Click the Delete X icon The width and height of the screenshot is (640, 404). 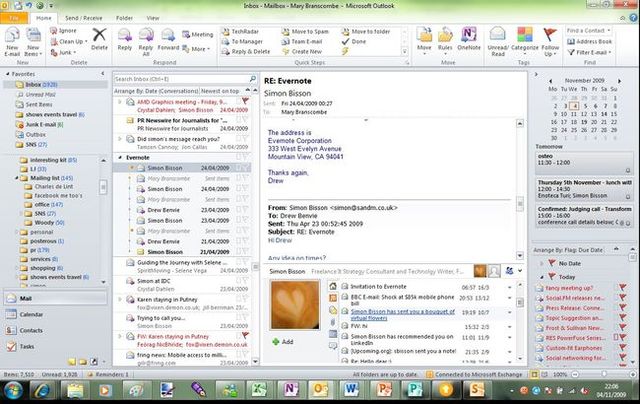(99, 35)
